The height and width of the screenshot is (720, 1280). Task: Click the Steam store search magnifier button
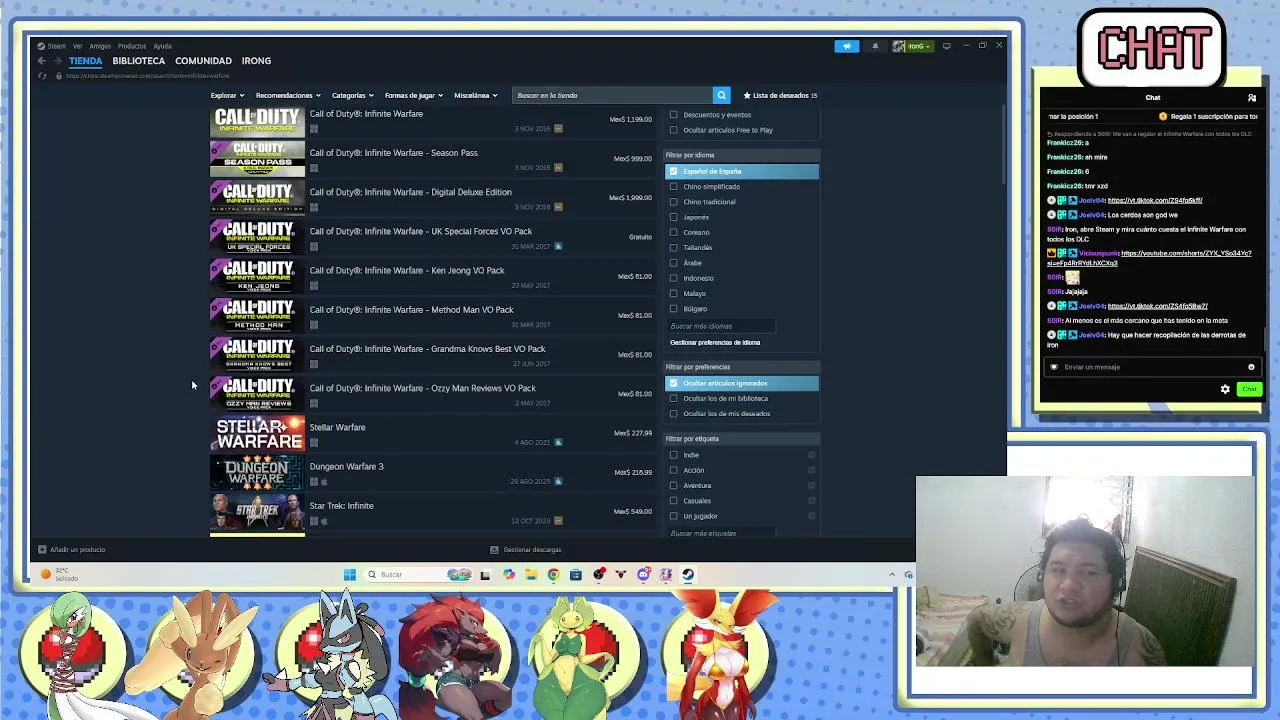(721, 95)
